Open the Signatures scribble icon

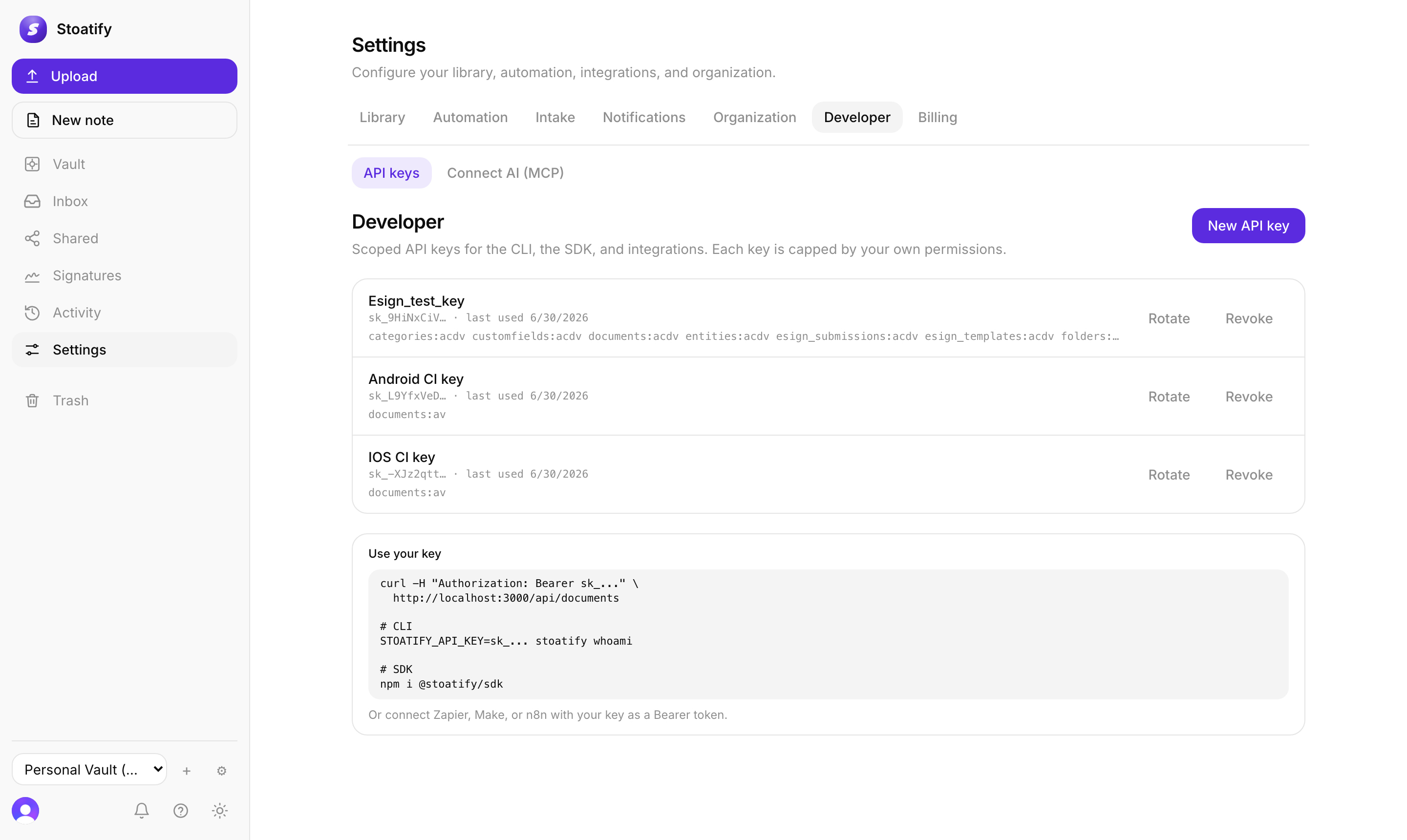pos(32,275)
